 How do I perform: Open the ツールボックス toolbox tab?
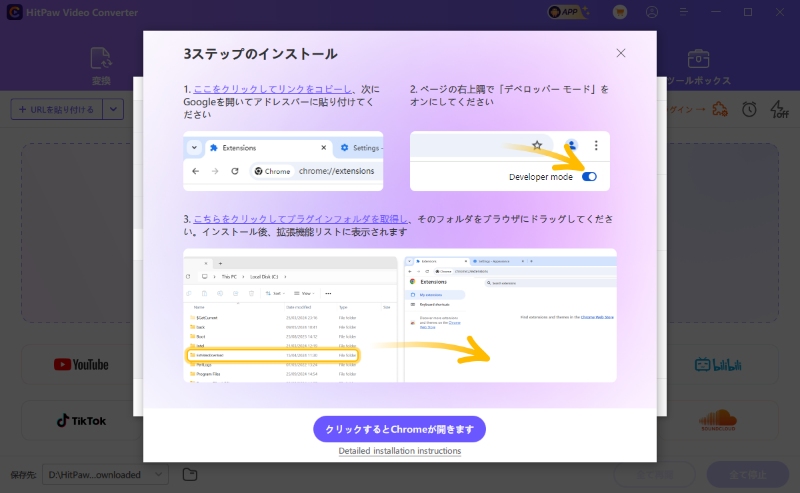(x=698, y=68)
